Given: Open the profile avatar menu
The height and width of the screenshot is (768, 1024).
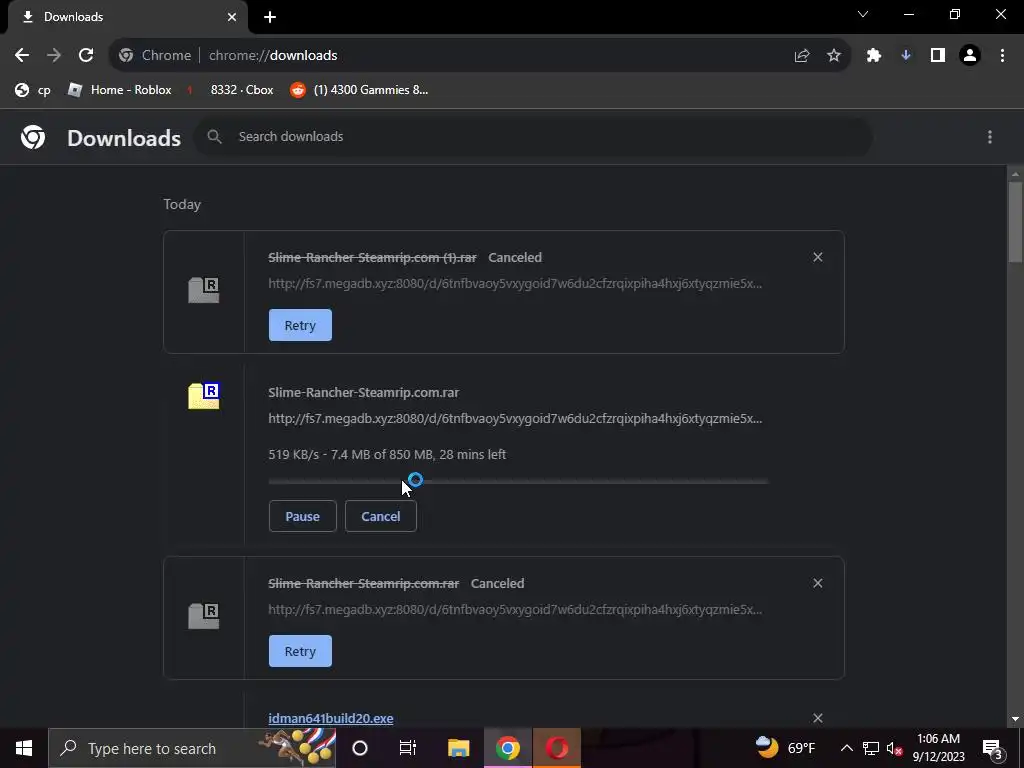Looking at the screenshot, I should pos(970,56).
